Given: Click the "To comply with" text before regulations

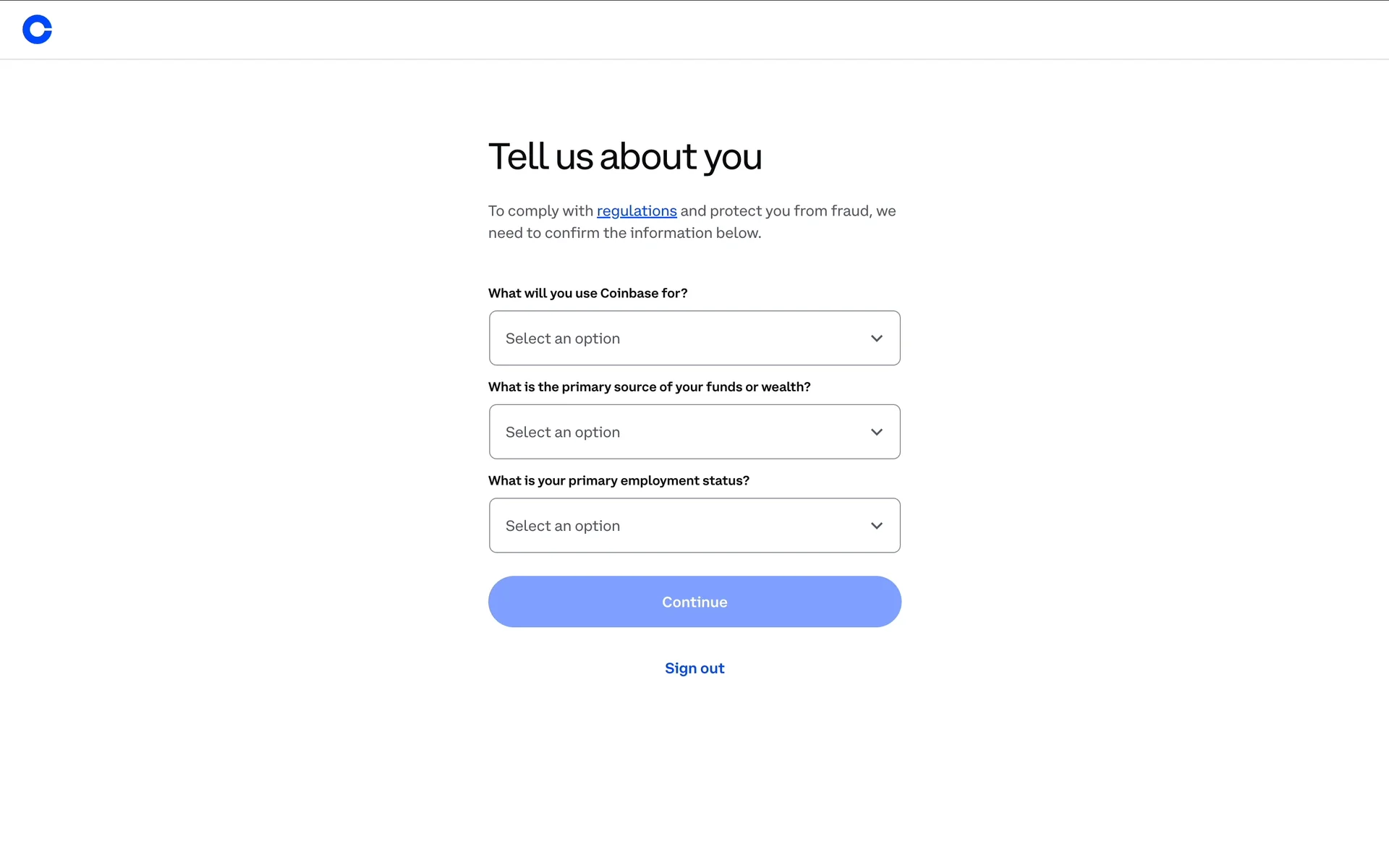Looking at the screenshot, I should 540,210.
